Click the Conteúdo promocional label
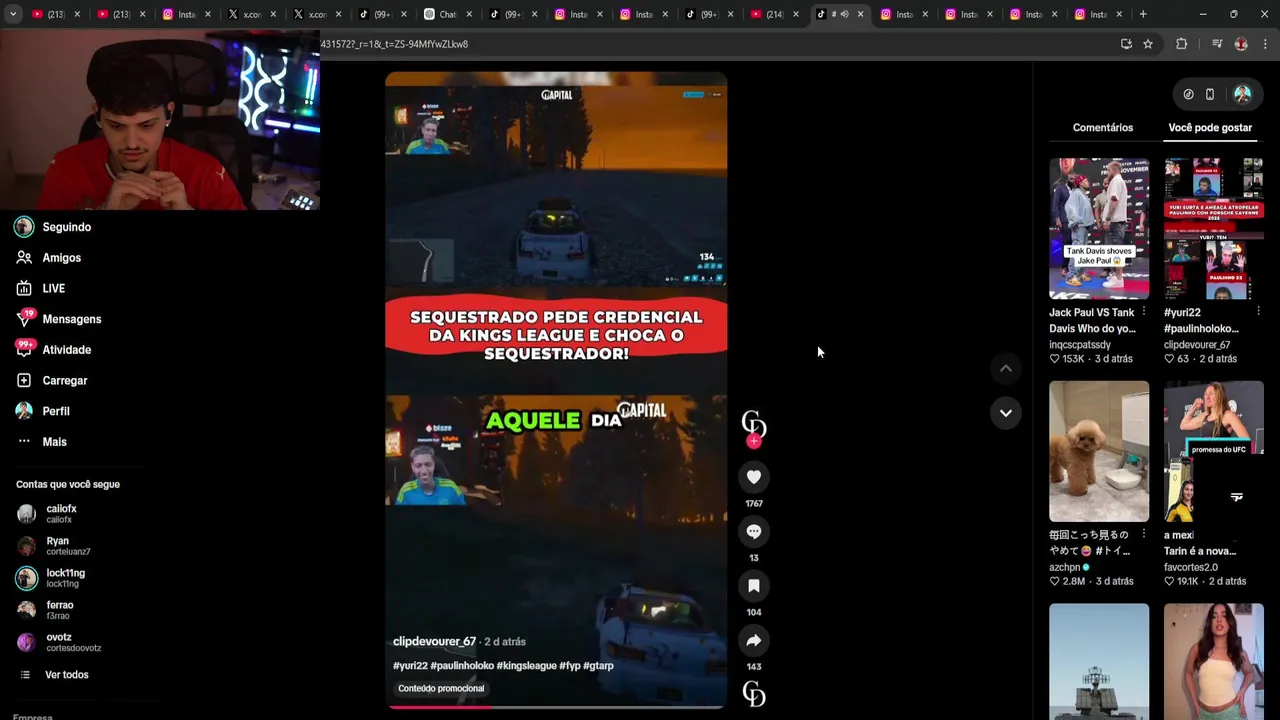The image size is (1280, 720). [441, 688]
